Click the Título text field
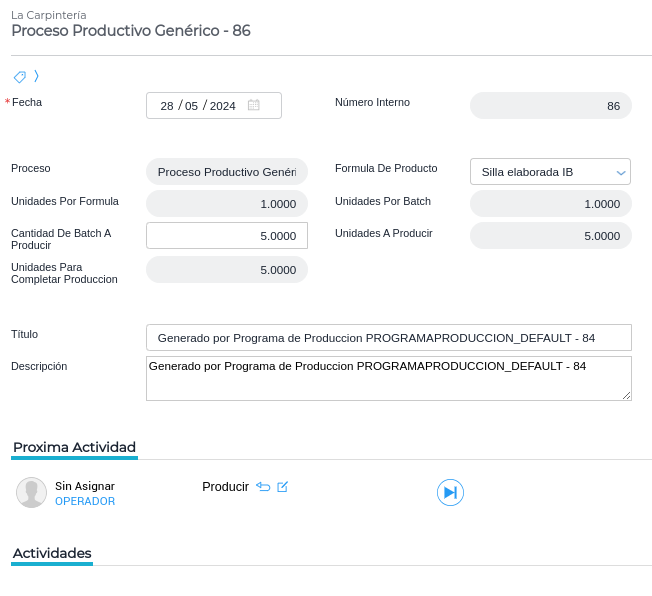Viewport: 652px width, 596px height. [389, 338]
